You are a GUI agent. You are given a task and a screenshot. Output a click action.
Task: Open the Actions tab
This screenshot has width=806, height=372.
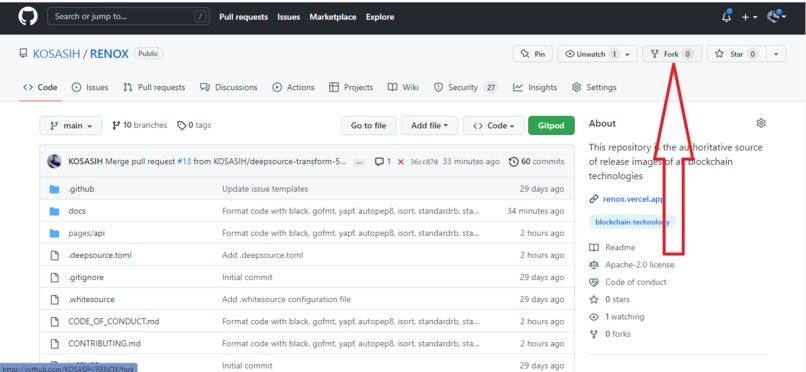[x=293, y=87]
